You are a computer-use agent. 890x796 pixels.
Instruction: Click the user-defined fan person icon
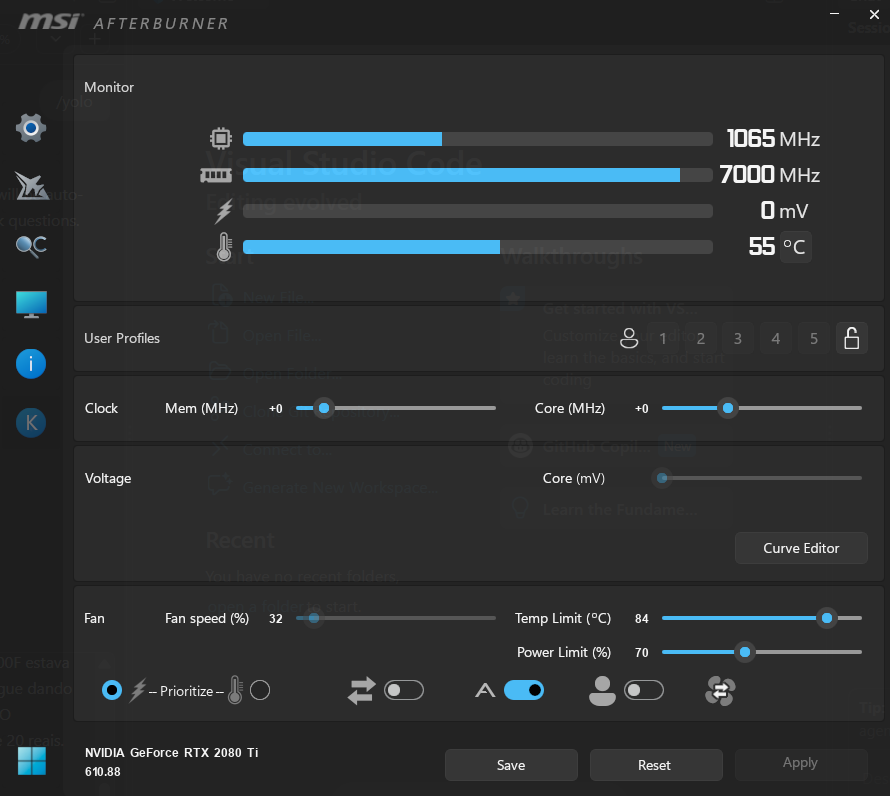click(x=602, y=691)
